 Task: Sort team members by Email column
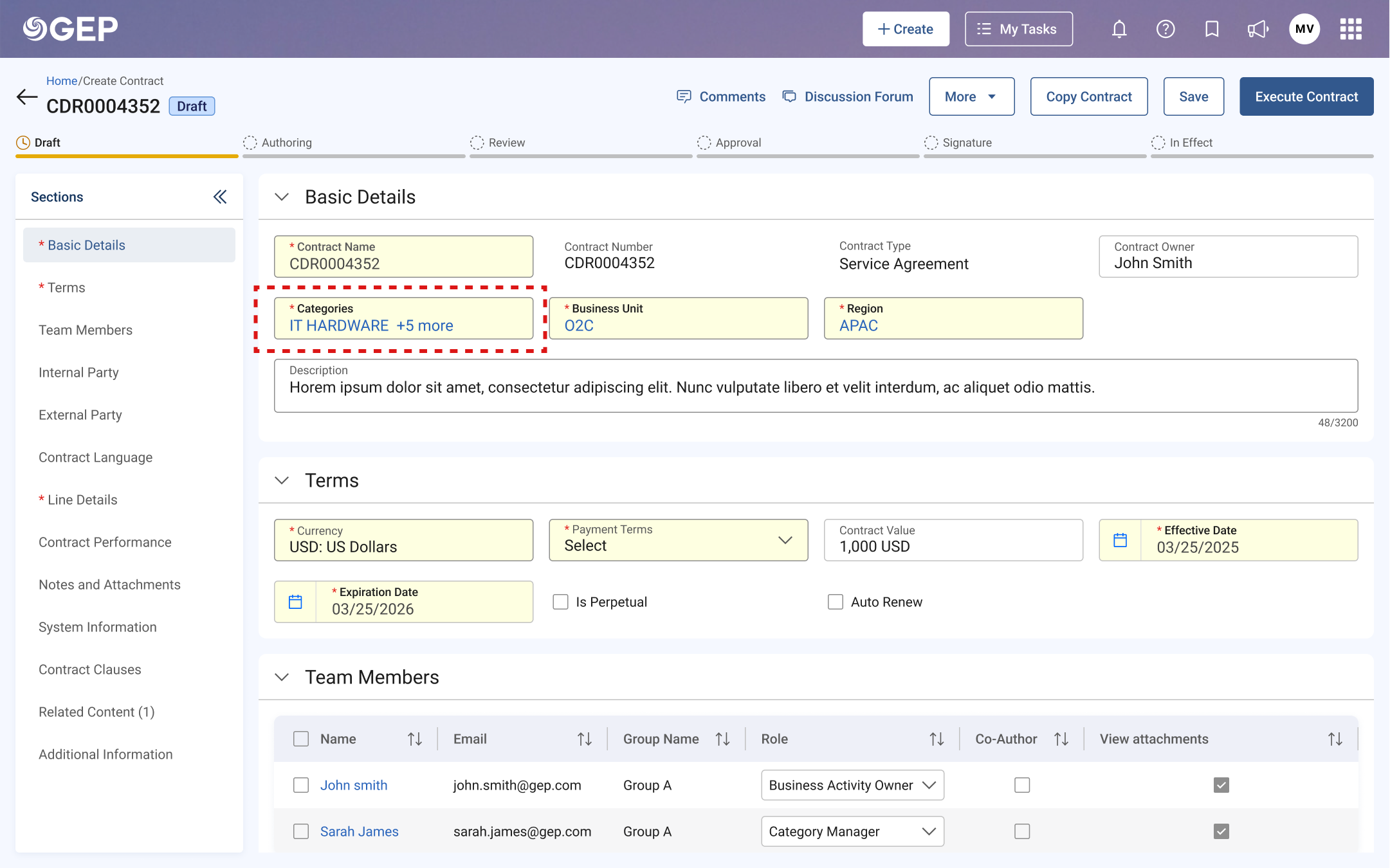(x=584, y=739)
